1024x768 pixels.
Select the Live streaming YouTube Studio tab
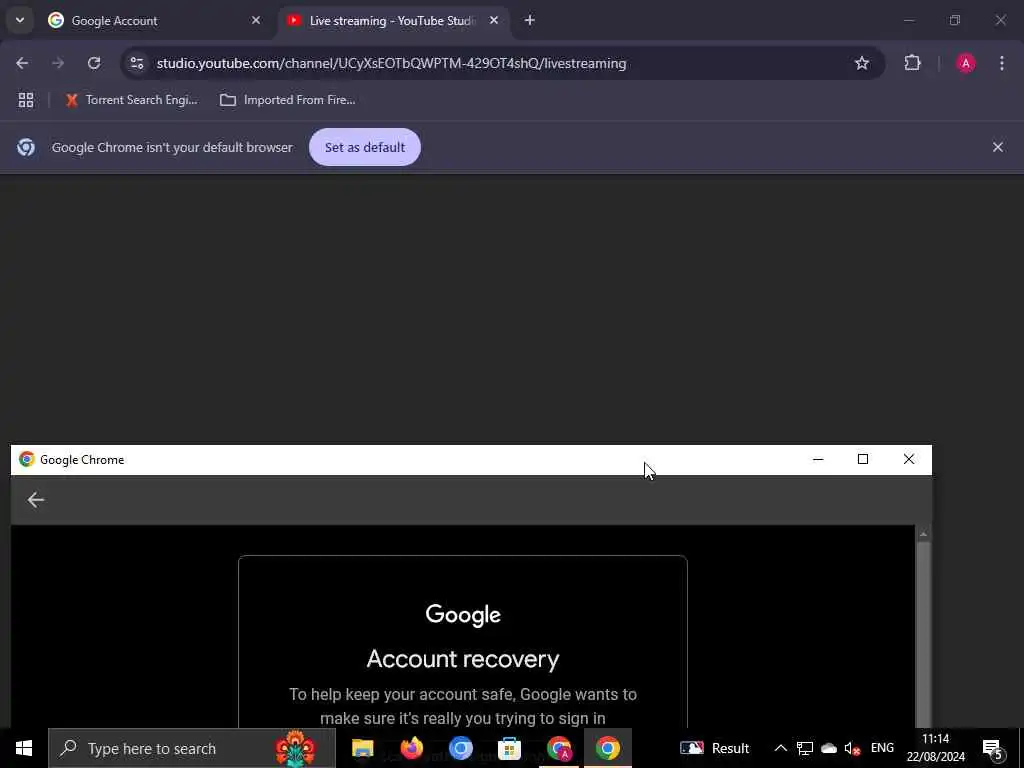coord(394,20)
